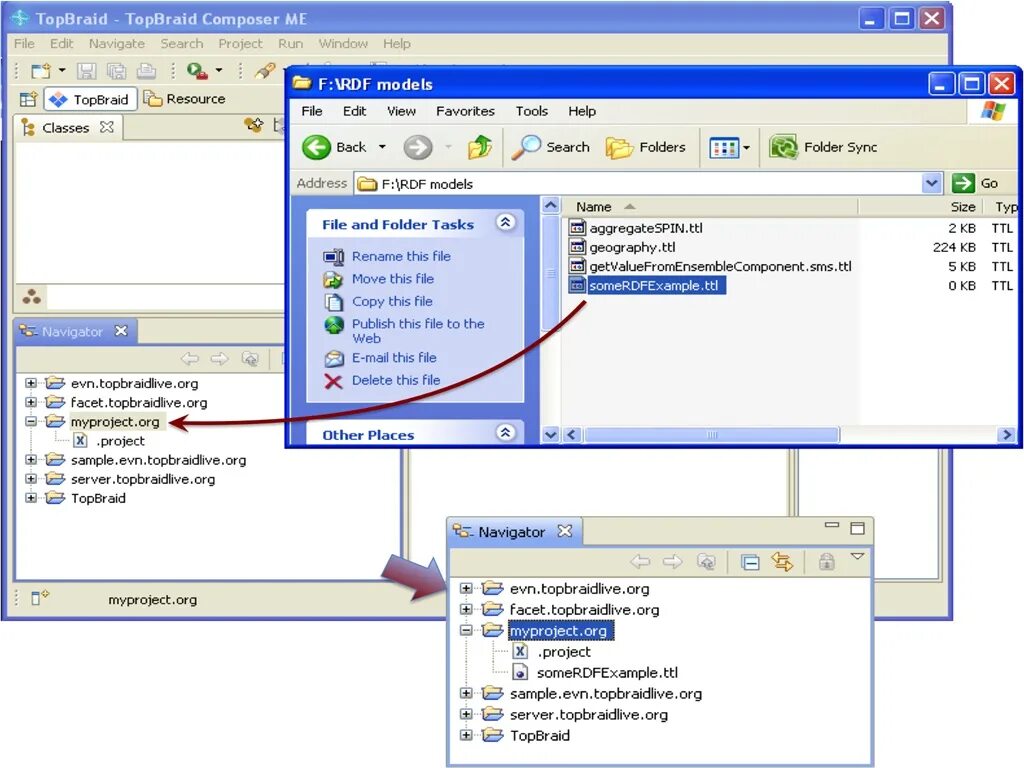Click the Save All icon in TopBraid toolbar

pos(116,71)
